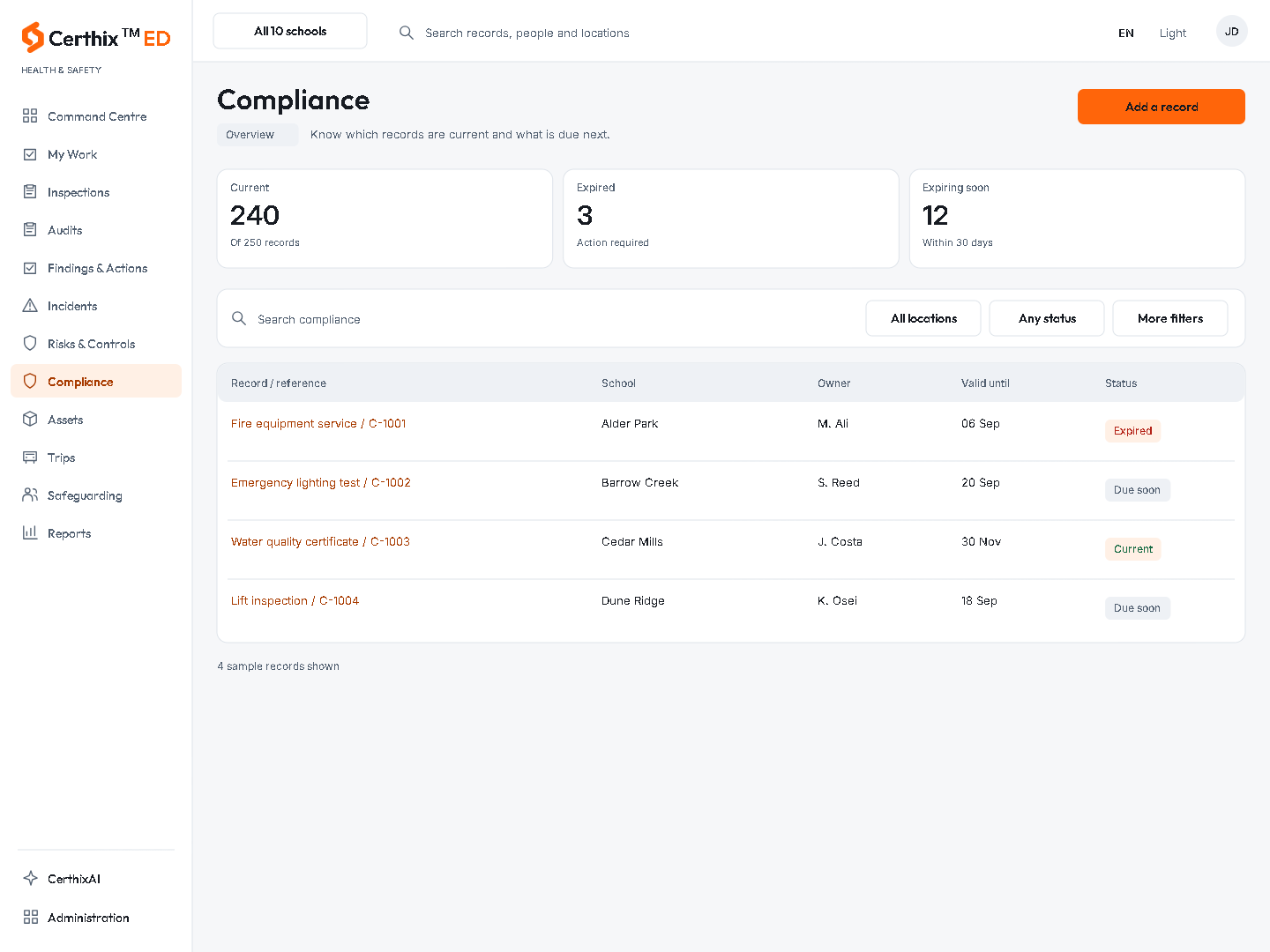Expand More filters options
Screen dimensions: 1270x952
click(x=1170, y=318)
